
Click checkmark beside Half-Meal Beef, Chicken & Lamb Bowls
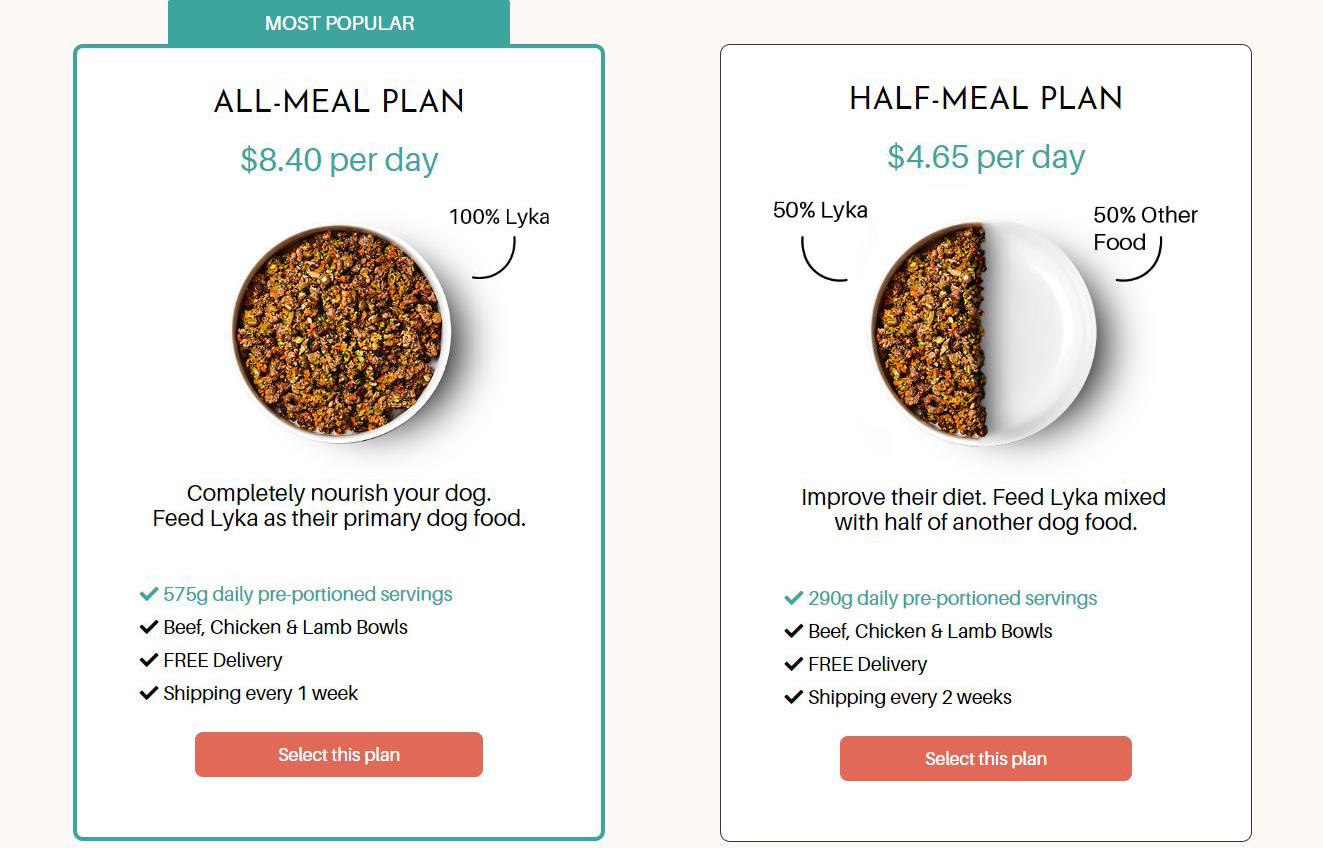(794, 632)
